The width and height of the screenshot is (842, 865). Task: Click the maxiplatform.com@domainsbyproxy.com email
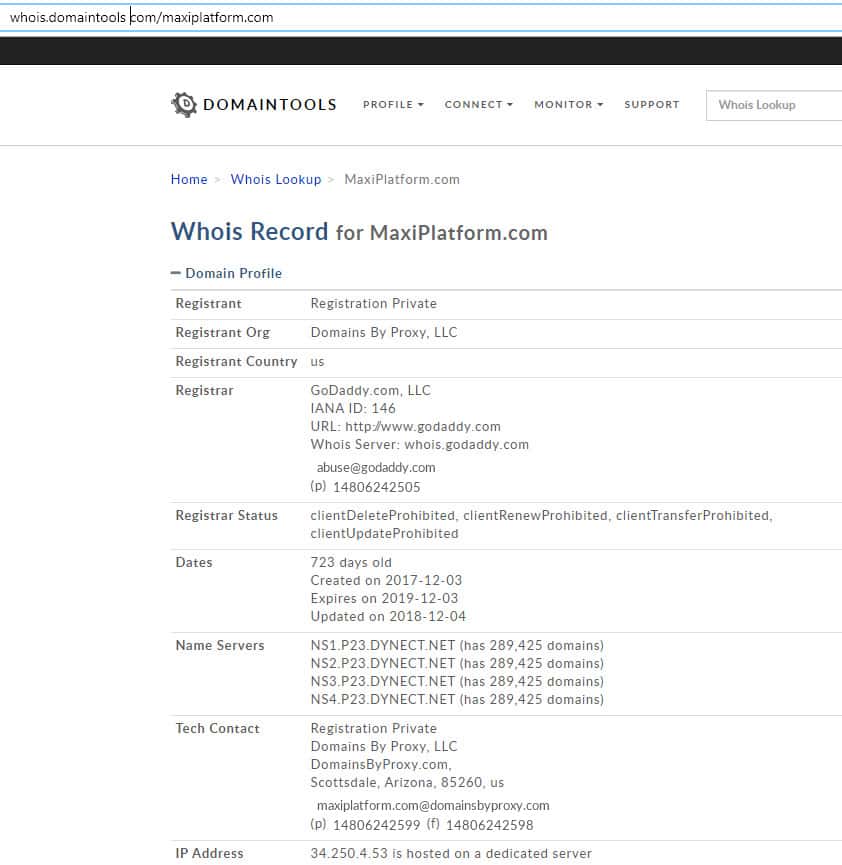(433, 805)
